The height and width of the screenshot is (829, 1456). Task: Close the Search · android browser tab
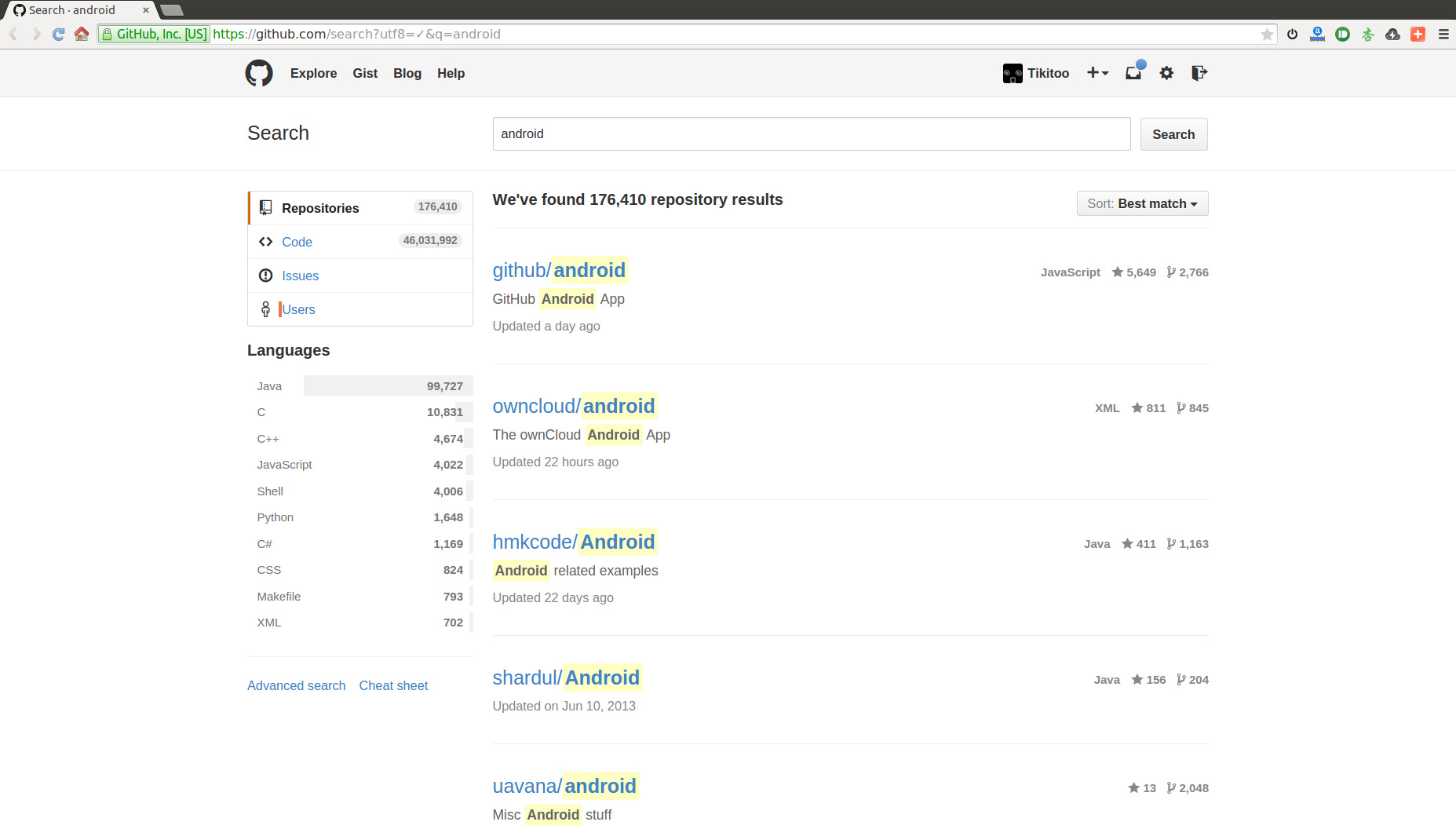click(145, 10)
